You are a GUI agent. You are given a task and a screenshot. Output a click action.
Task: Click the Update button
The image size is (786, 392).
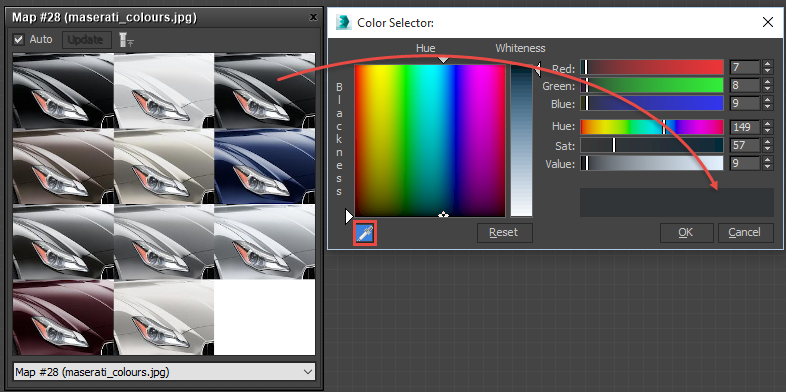point(86,40)
